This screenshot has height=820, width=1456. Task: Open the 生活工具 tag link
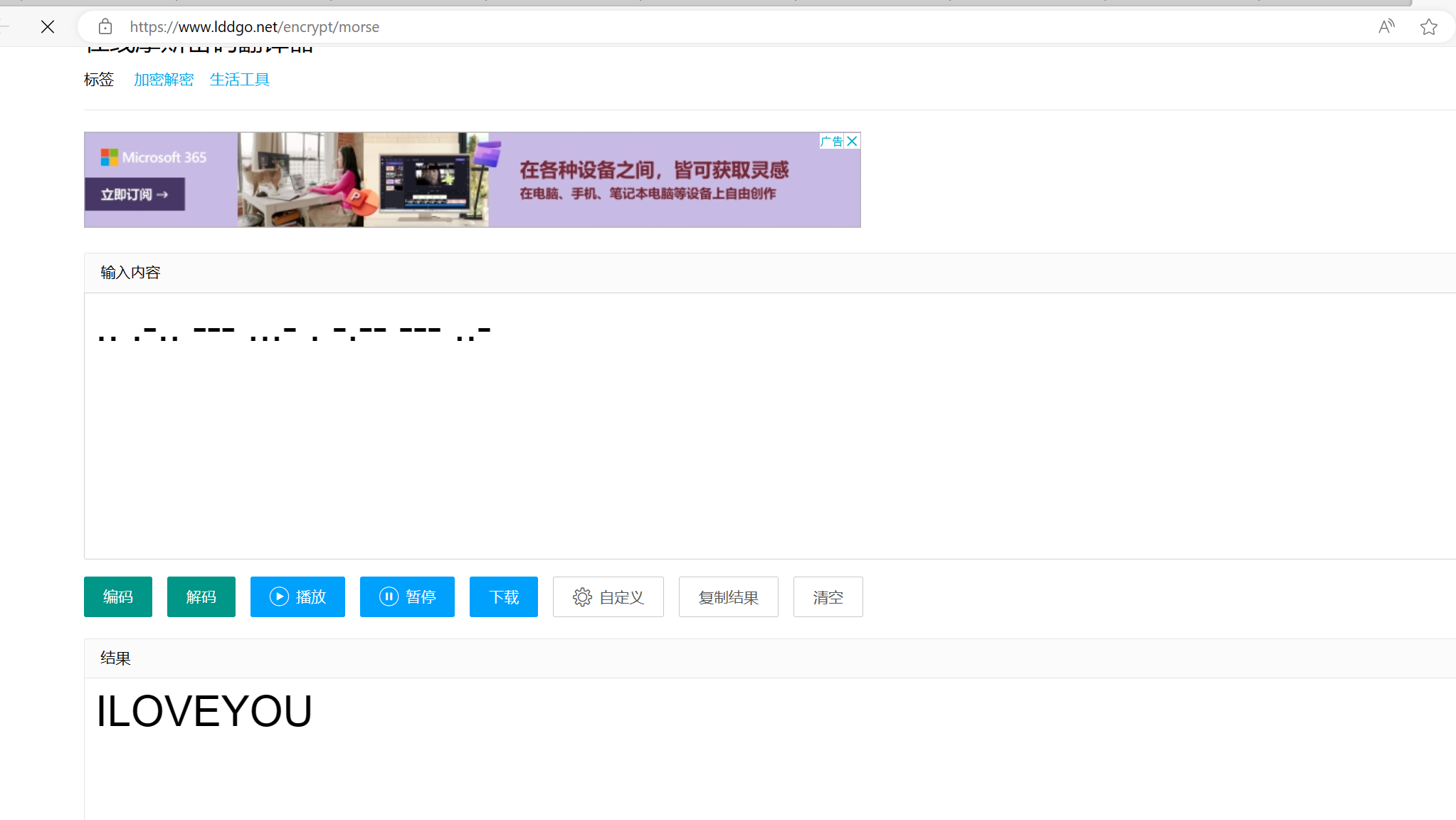pyautogui.click(x=240, y=80)
